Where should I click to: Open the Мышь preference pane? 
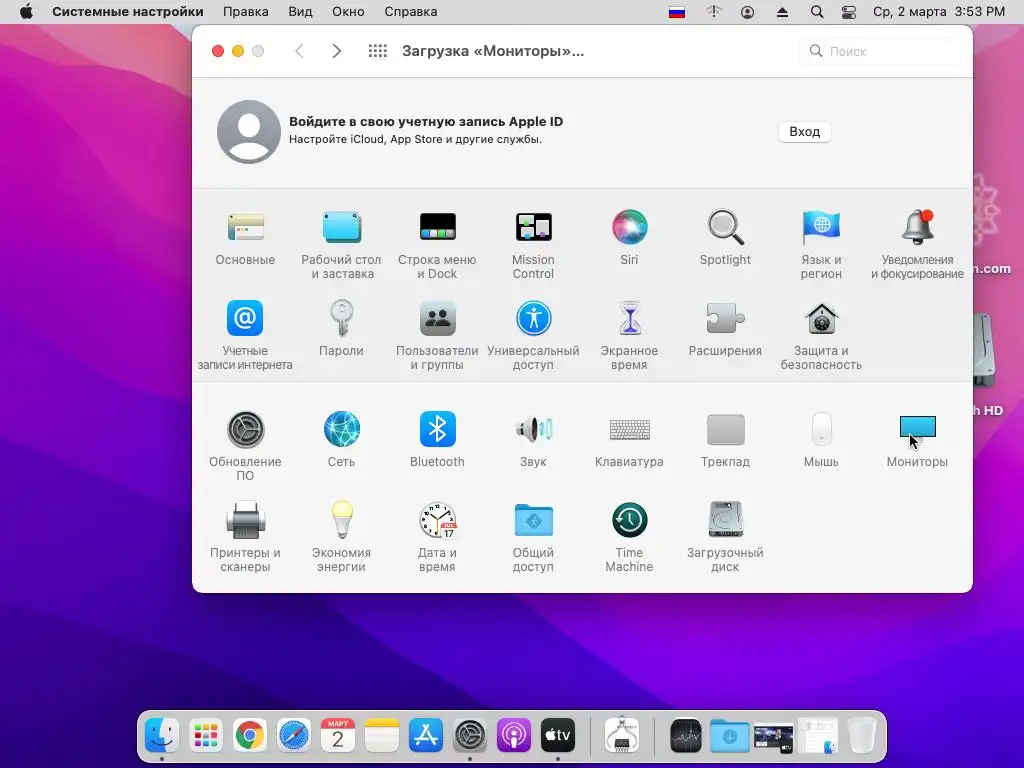(x=821, y=440)
